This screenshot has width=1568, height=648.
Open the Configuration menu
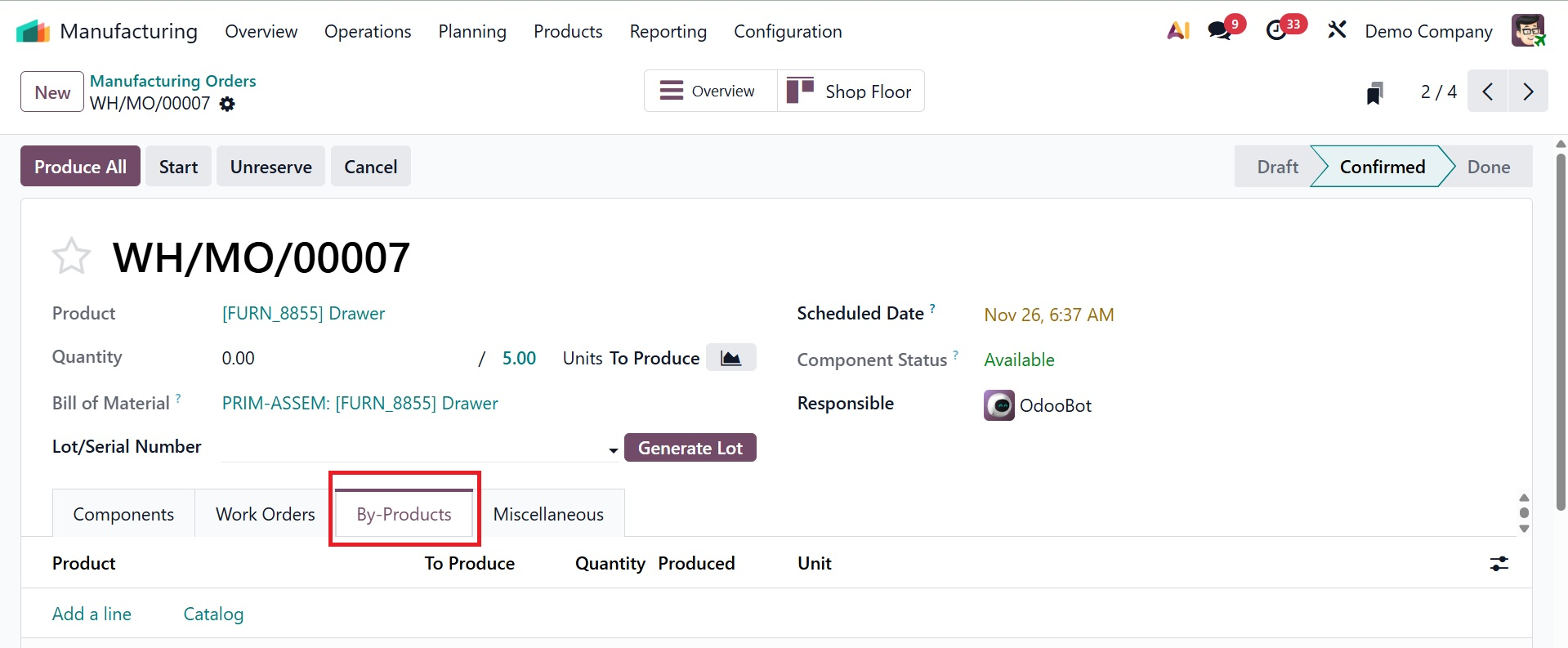(x=787, y=31)
